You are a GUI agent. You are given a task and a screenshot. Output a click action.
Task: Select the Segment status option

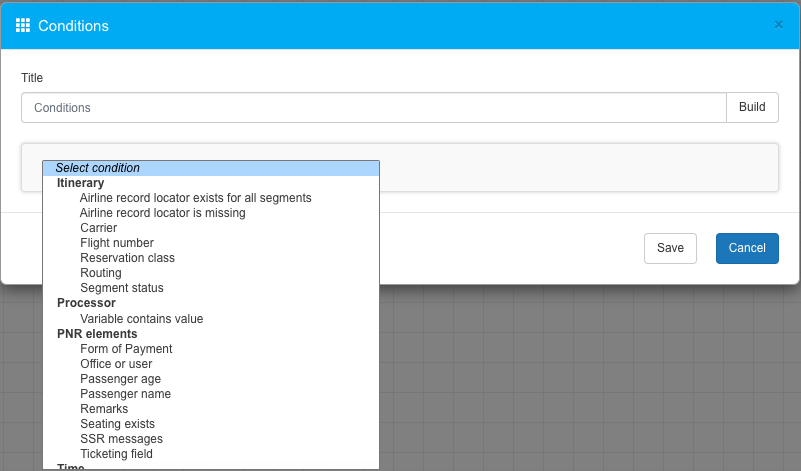[122, 288]
